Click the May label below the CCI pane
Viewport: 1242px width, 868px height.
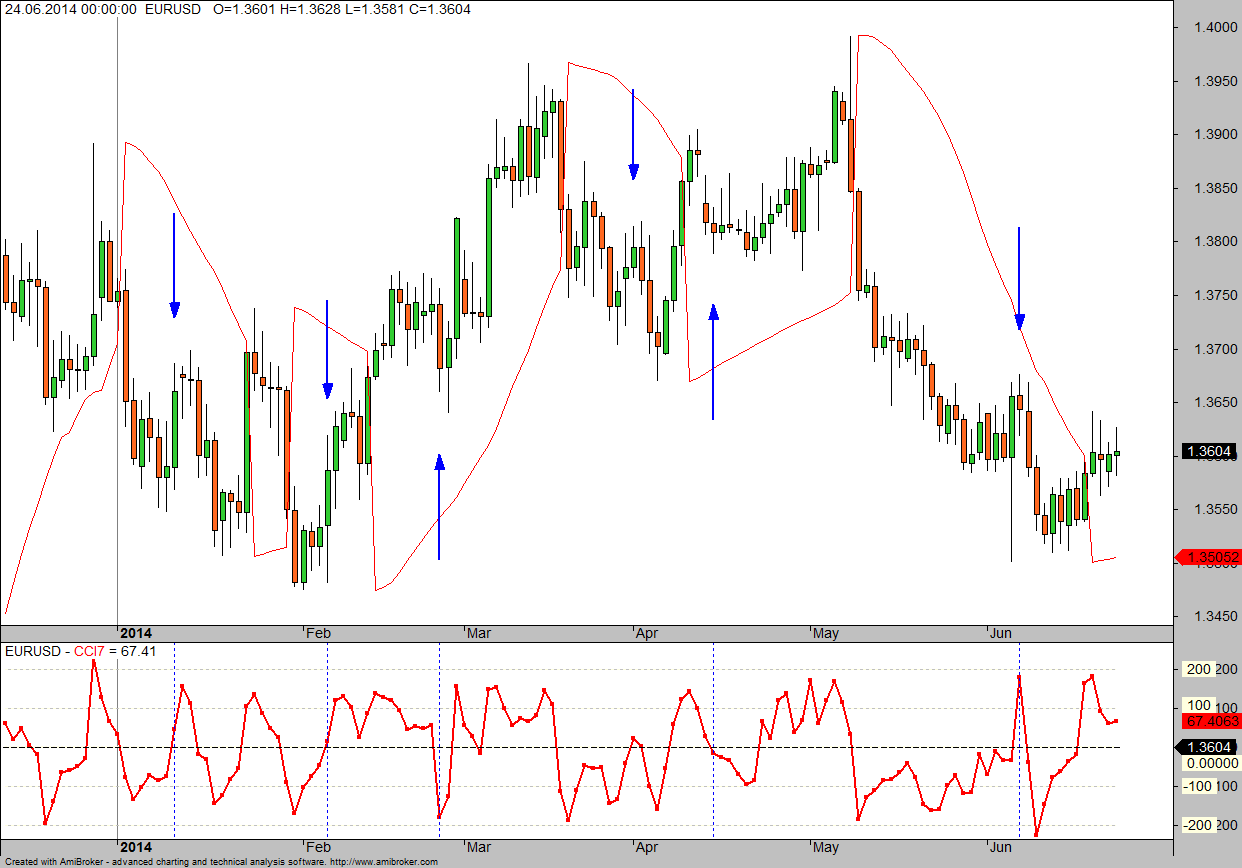click(x=826, y=848)
